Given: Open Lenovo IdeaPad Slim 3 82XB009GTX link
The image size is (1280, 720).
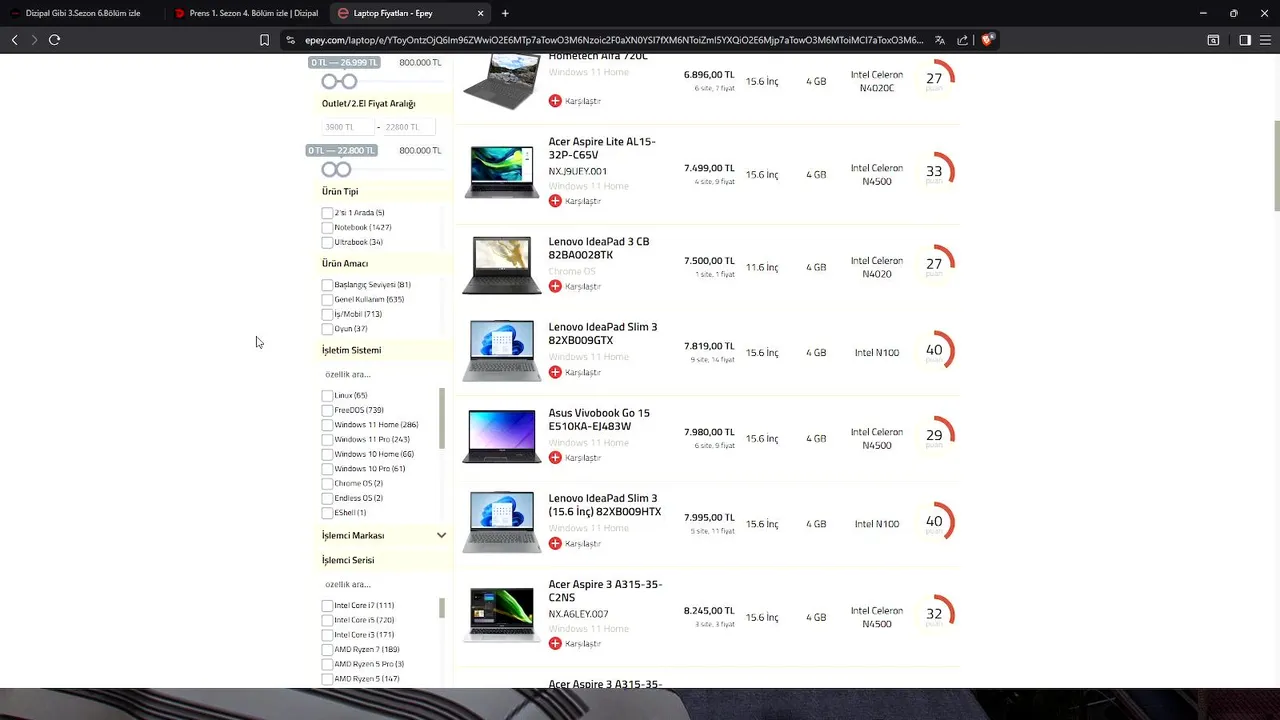Looking at the screenshot, I should coord(603,334).
